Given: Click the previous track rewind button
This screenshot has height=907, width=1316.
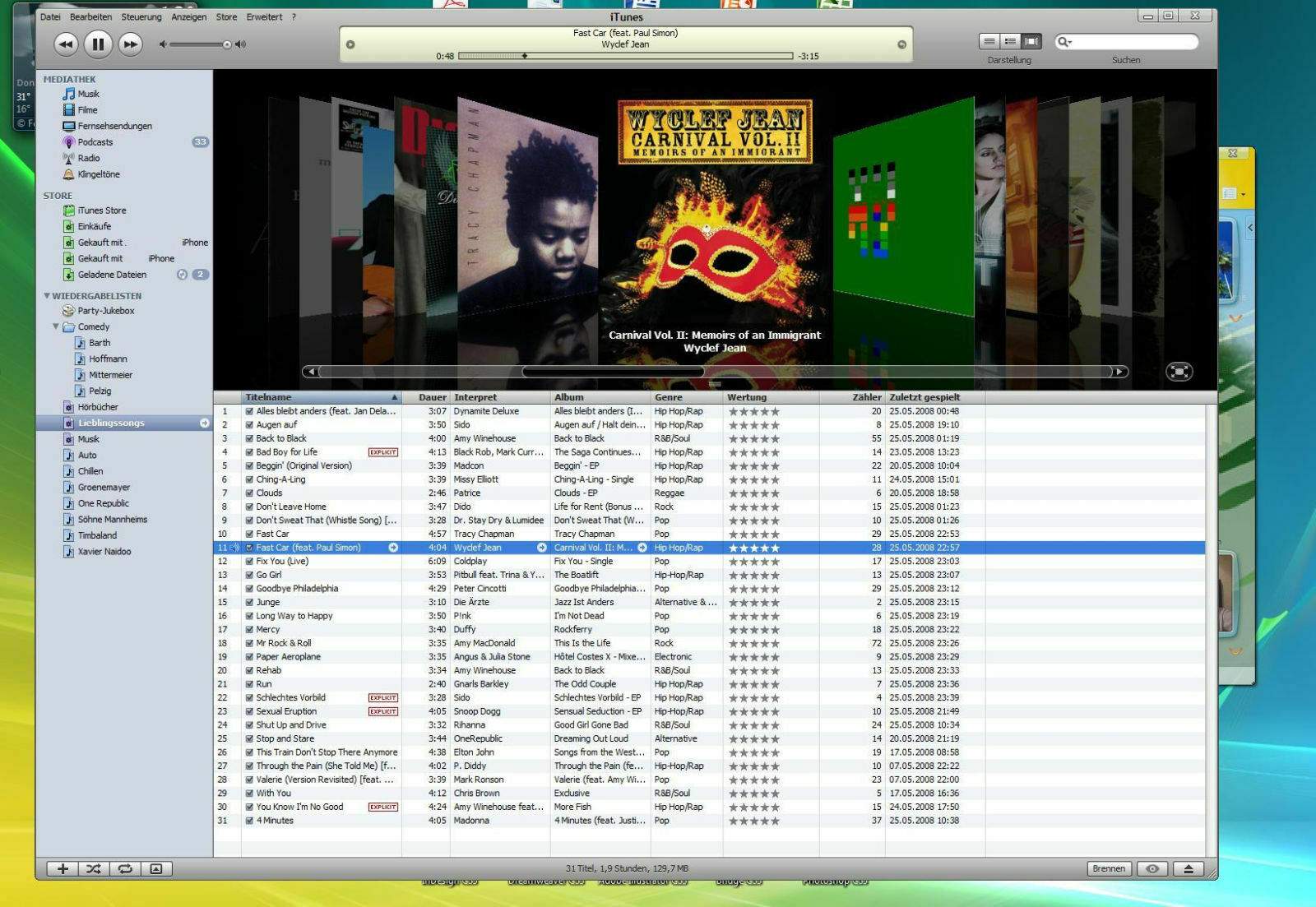Looking at the screenshot, I should pos(66,44).
